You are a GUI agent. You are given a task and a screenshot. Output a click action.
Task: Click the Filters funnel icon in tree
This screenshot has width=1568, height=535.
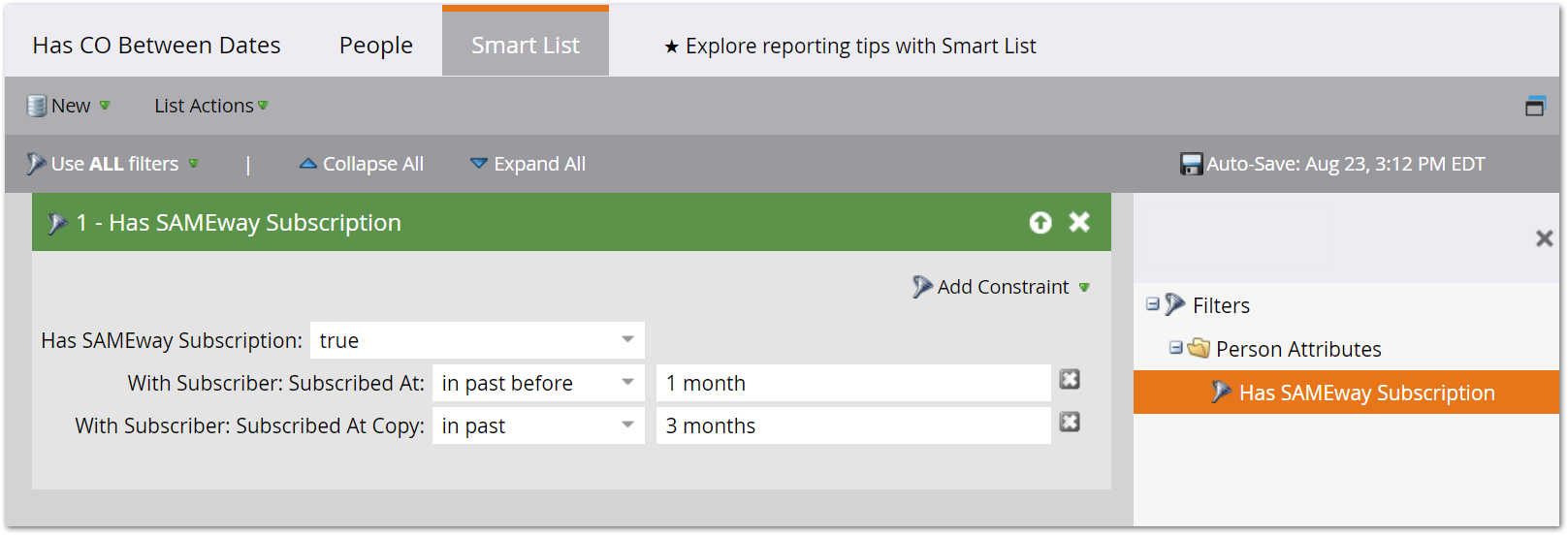point(1175,304)
